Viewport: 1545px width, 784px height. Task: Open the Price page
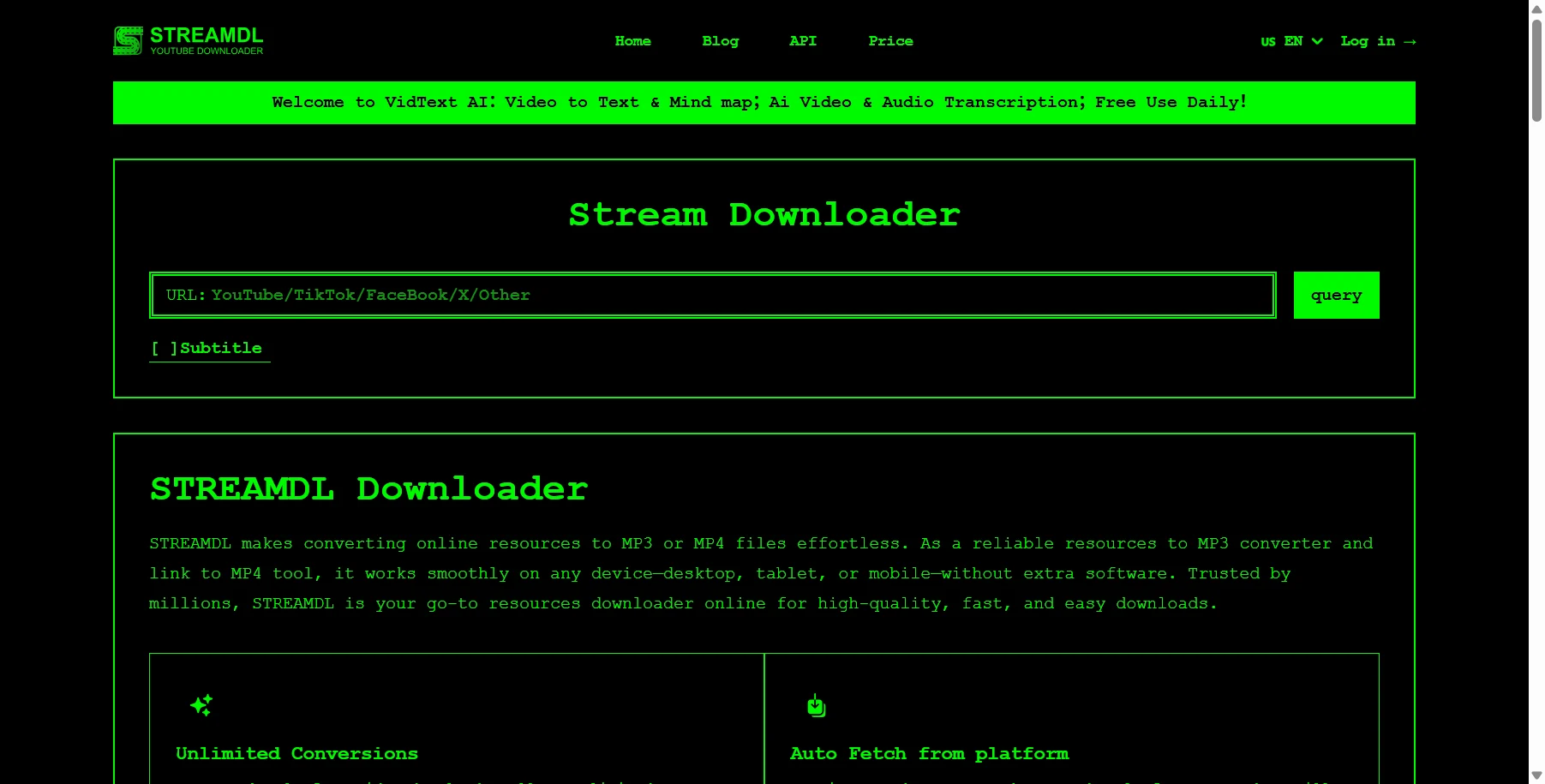890,41
